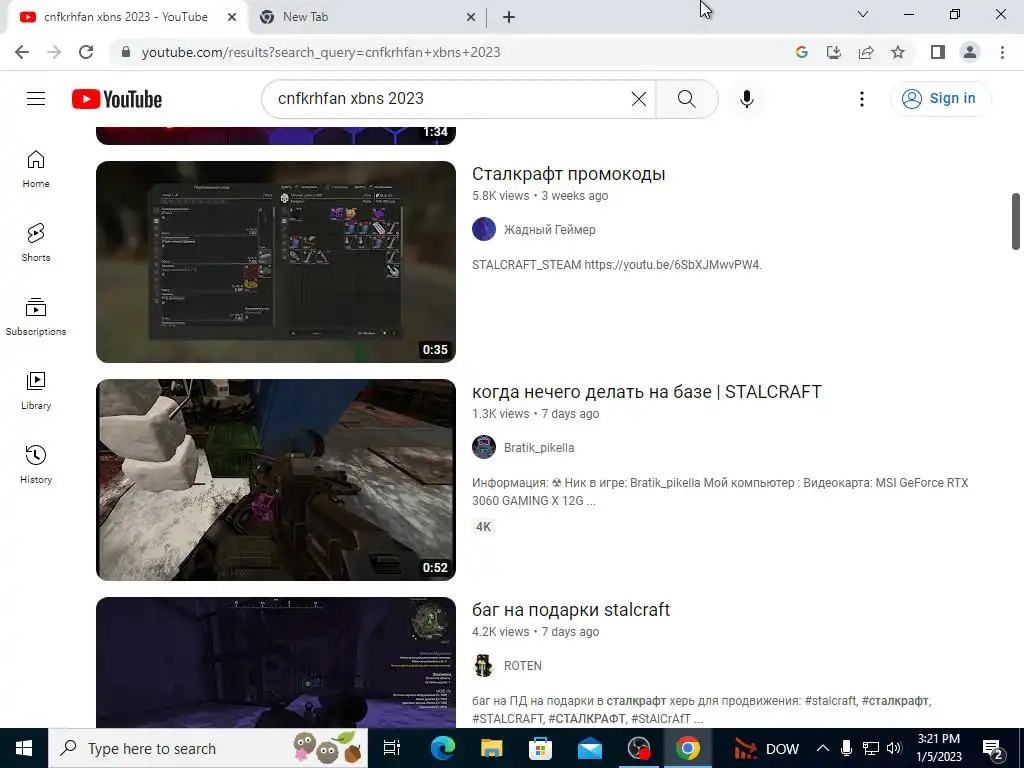Screen dimensions: 1024x768
Task: Click the Google icon in the address bar
Action: 802,52
